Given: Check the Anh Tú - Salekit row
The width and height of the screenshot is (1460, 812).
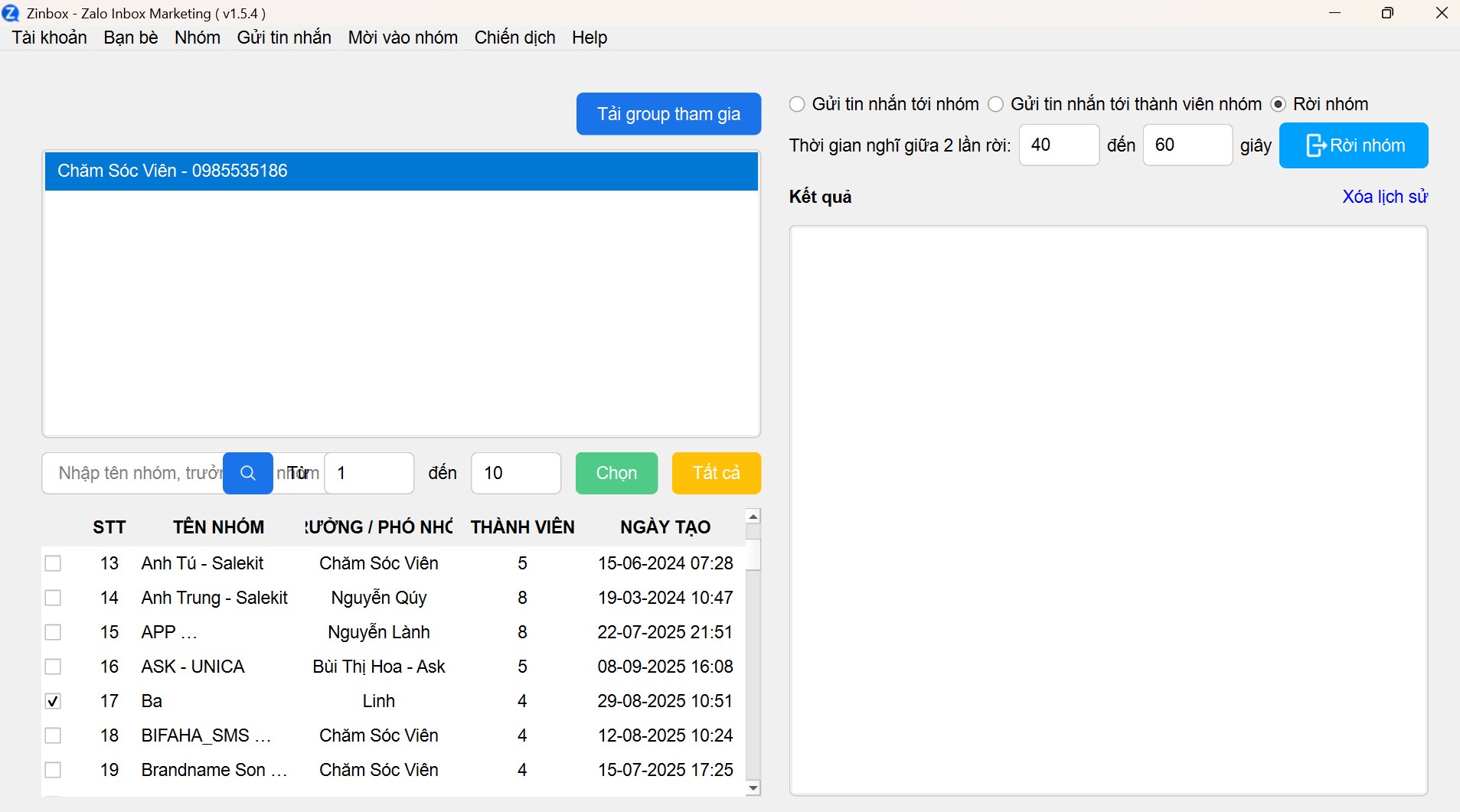Looking at the screenshot, I should [x=53, y=563].
